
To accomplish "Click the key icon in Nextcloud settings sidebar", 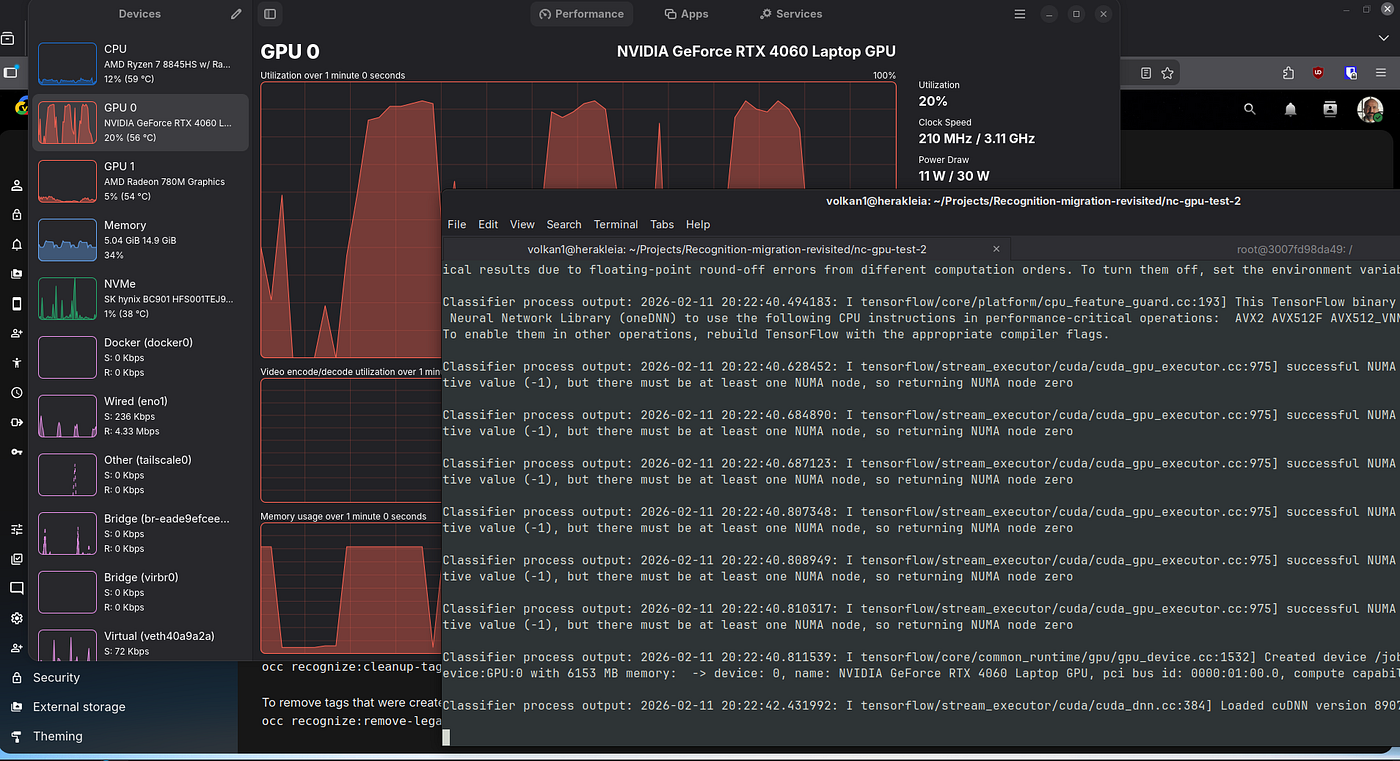I will [x=16, y=452].
